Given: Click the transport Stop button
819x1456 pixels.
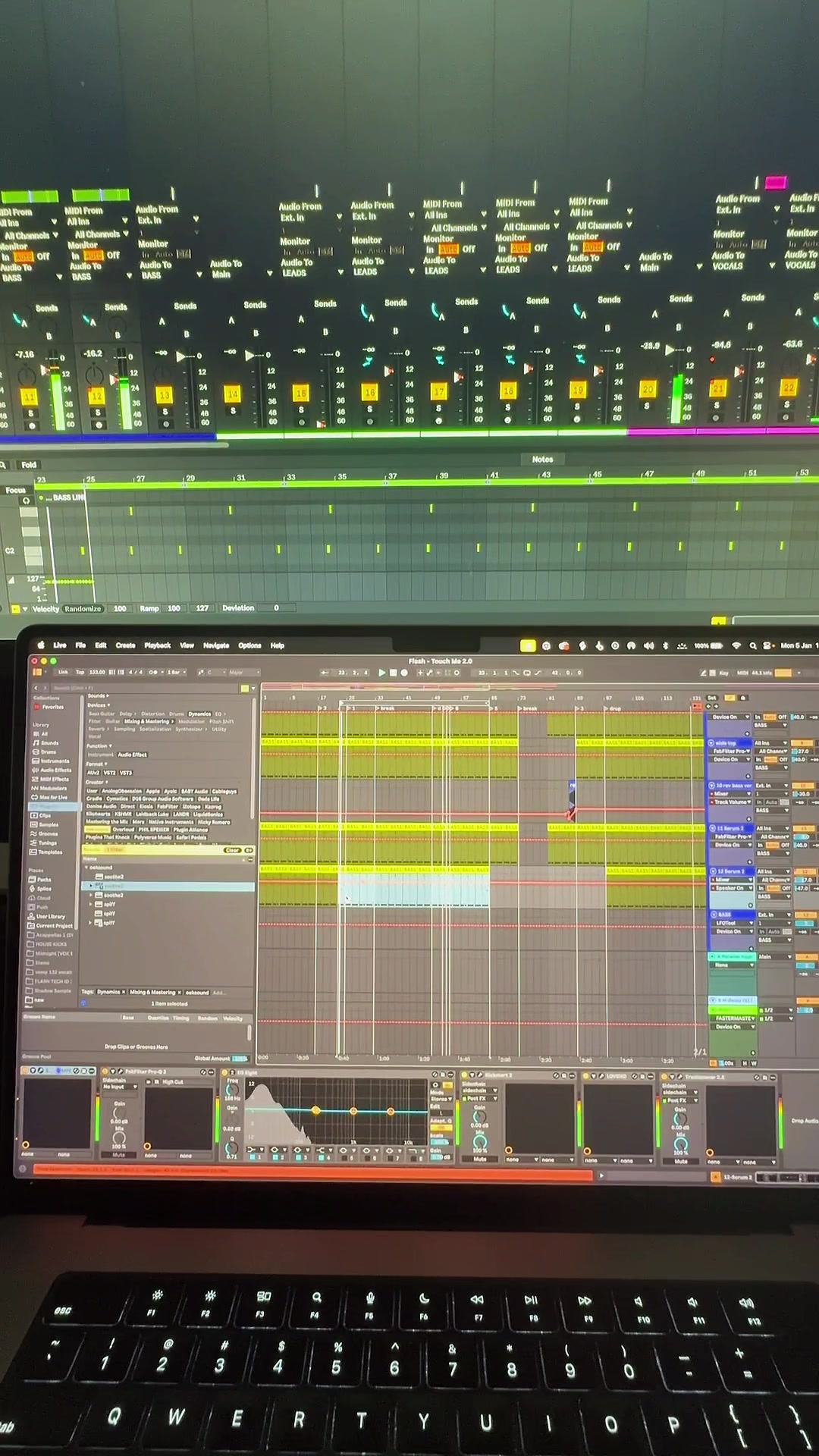Looking at the screenshot, I should 393,673.
